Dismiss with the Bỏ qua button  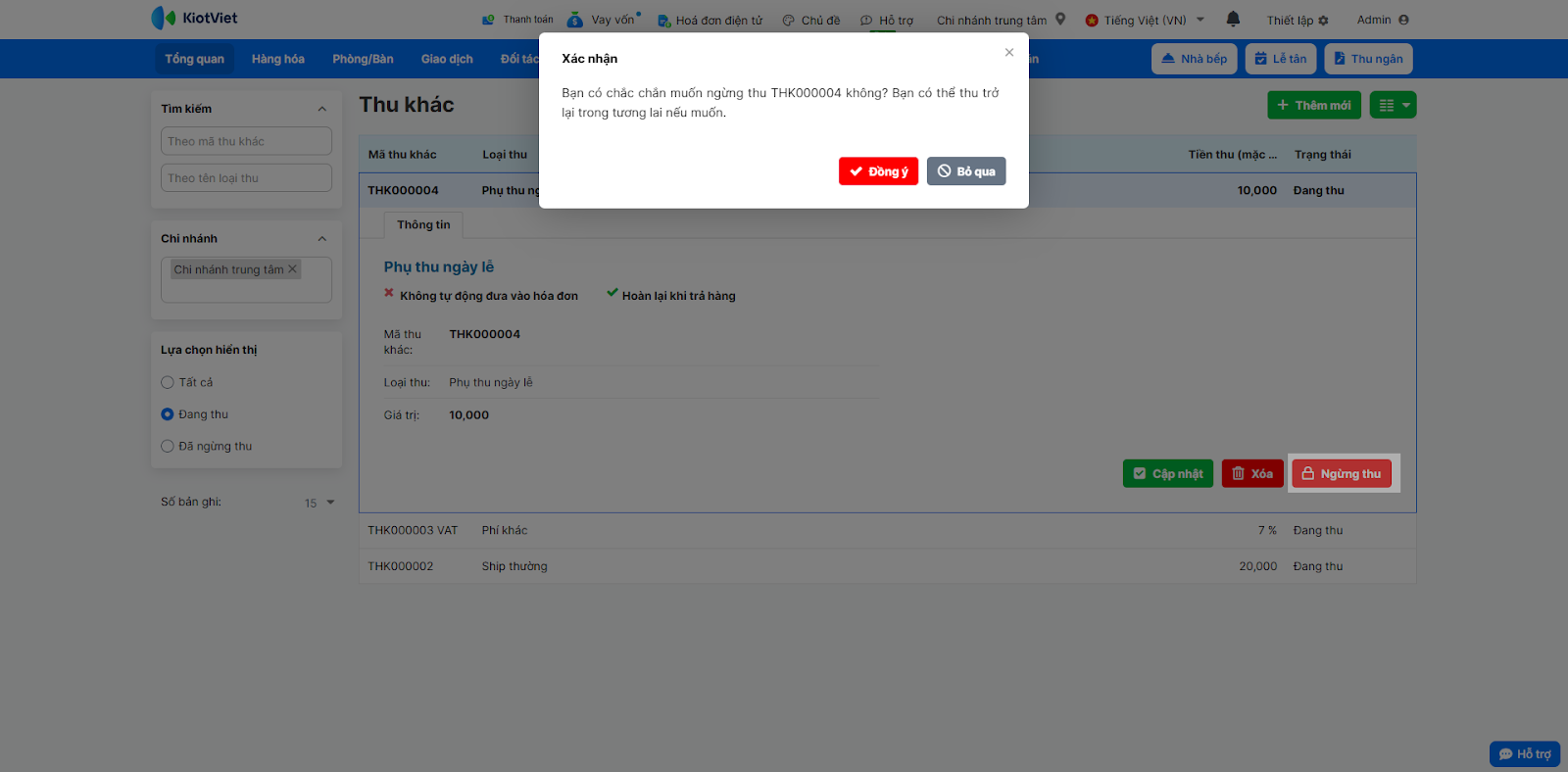click(966, 171)
